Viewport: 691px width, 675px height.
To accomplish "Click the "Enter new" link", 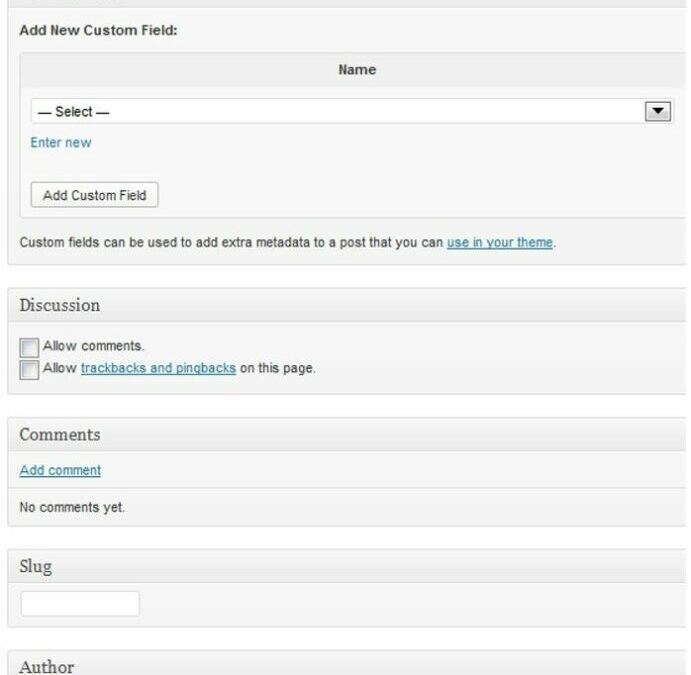I will [61, 142].
